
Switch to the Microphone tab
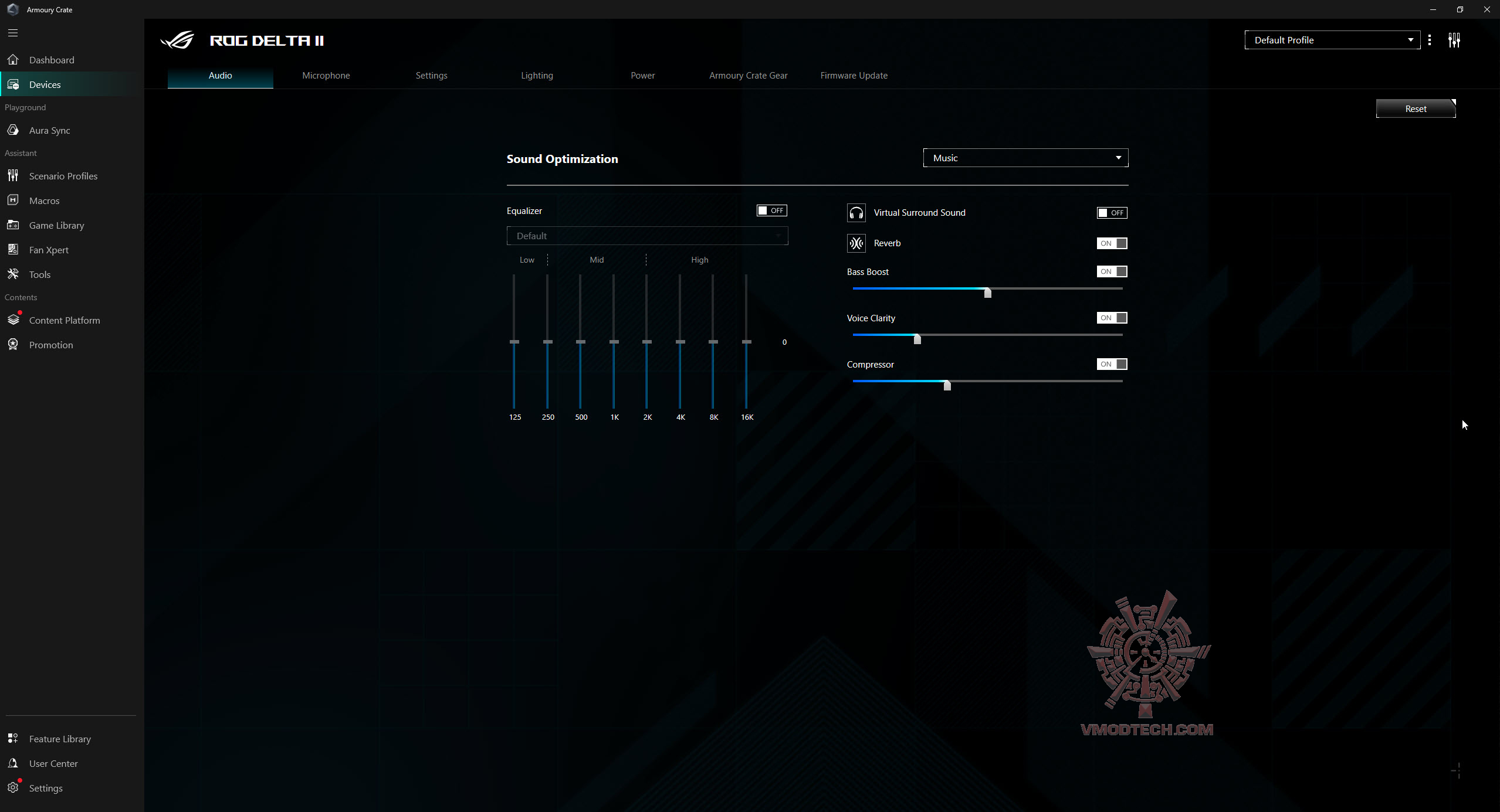pos(326,76)
